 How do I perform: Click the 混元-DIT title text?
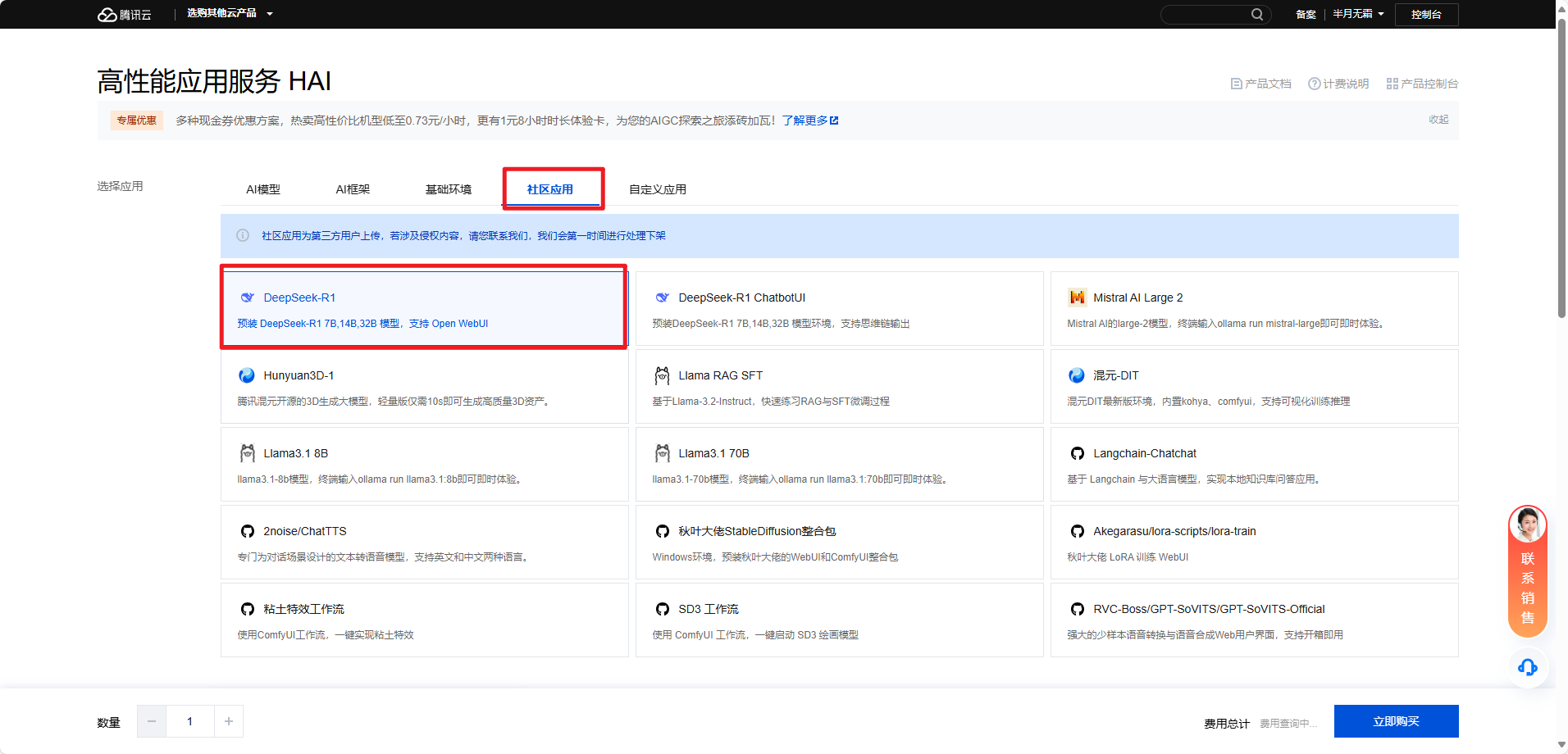[1115, 375]
